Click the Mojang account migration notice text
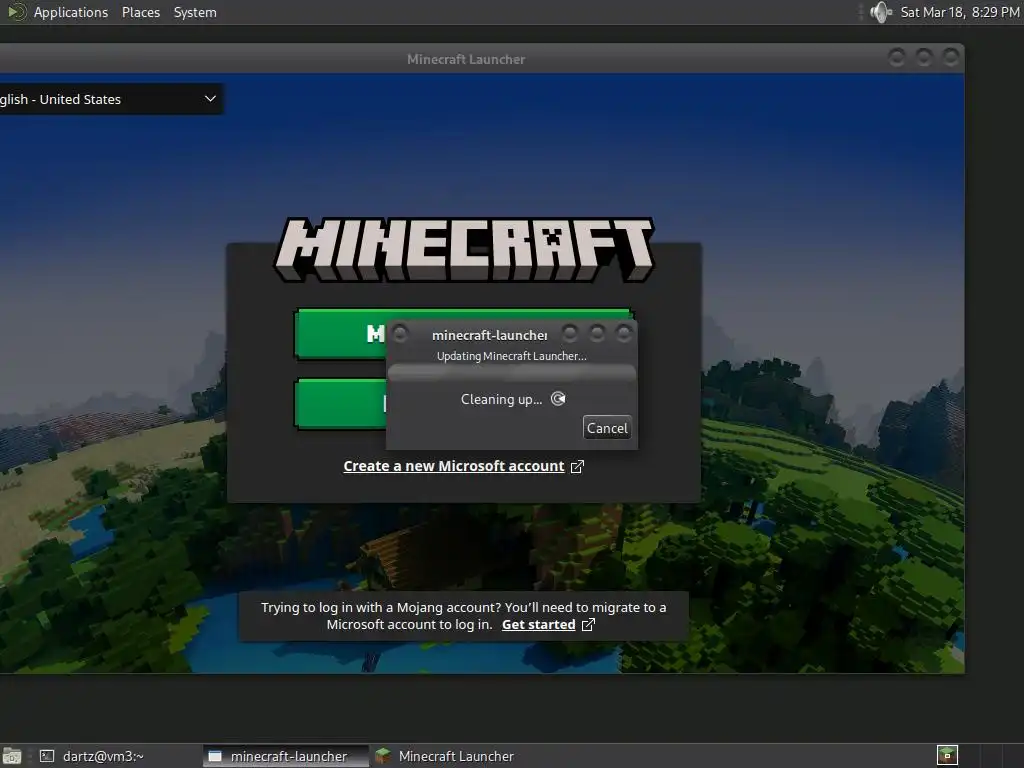 [464, 616]
